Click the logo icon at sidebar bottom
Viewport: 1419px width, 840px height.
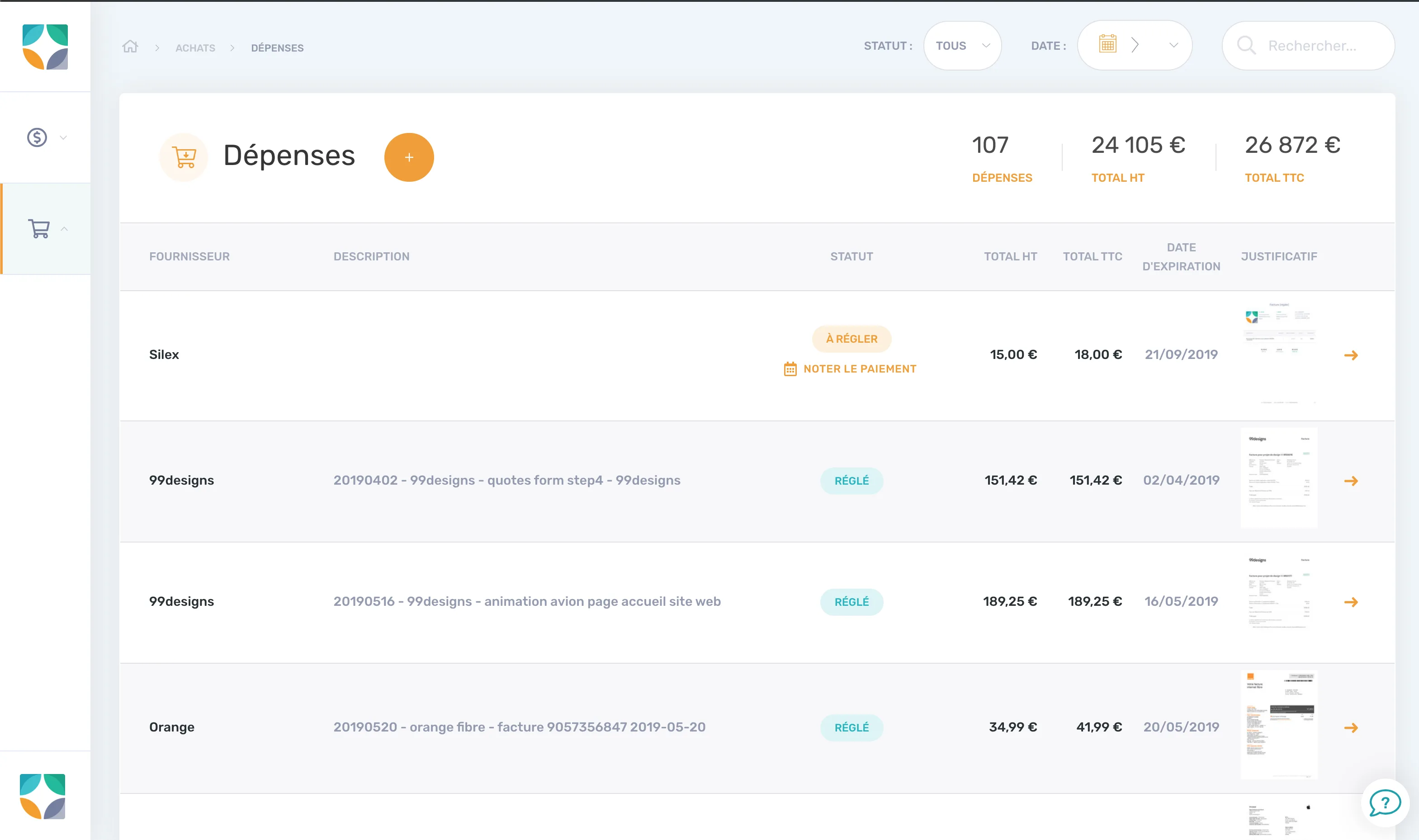pyautogui.click(x=43, y=796)
